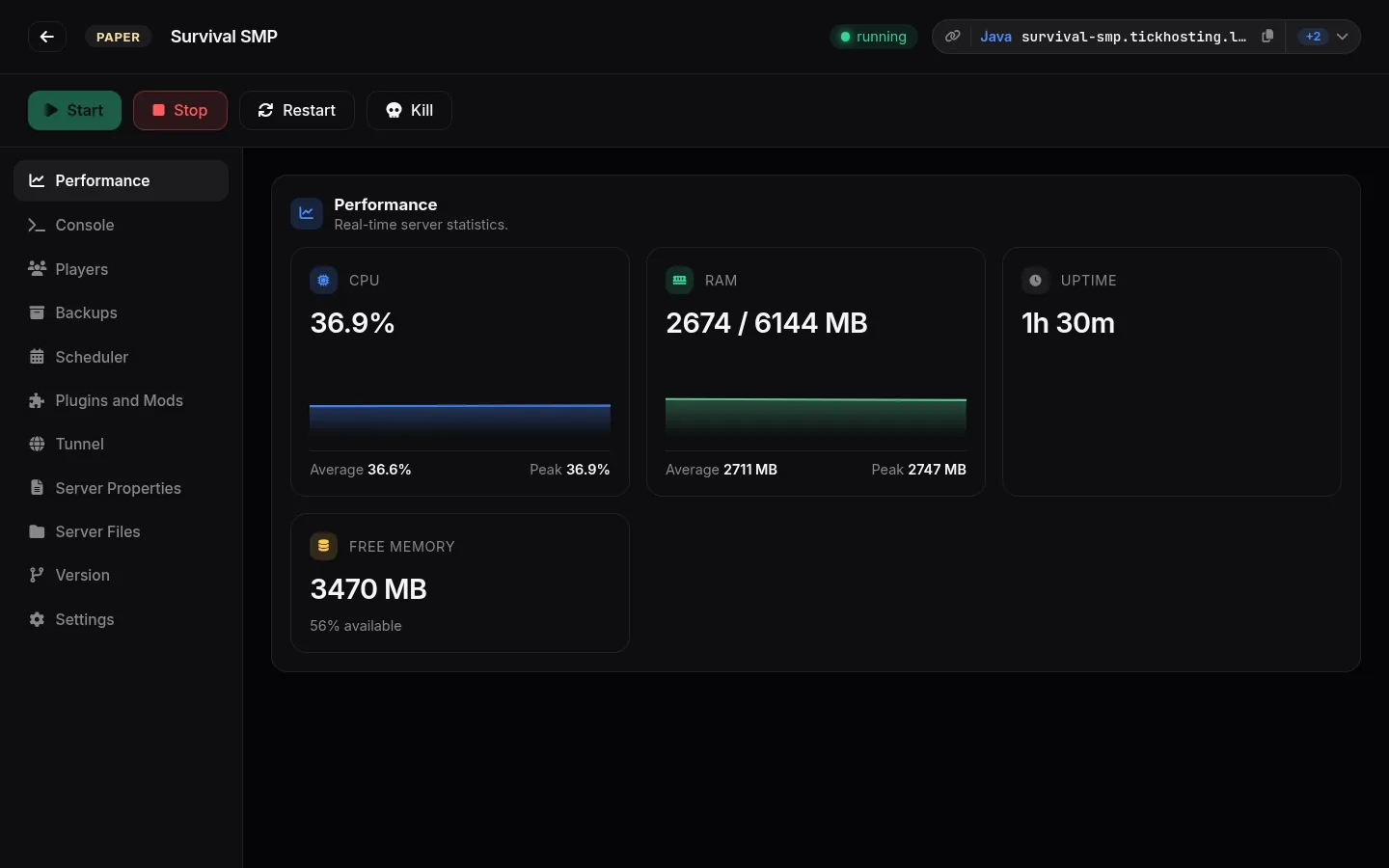Copy the server address with copy icon

tap(1267, 37)
